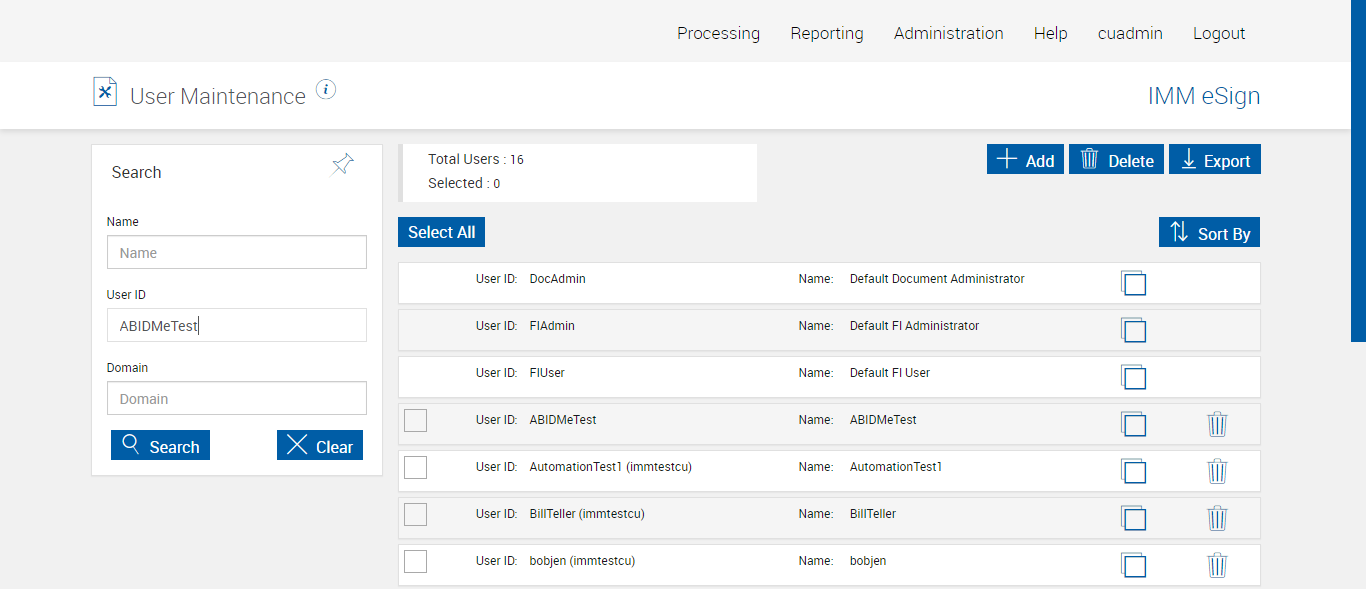Viewport: 1366px width, 589px height.
Task: Open the Sort By options
Action: [x=1210, y=233]
